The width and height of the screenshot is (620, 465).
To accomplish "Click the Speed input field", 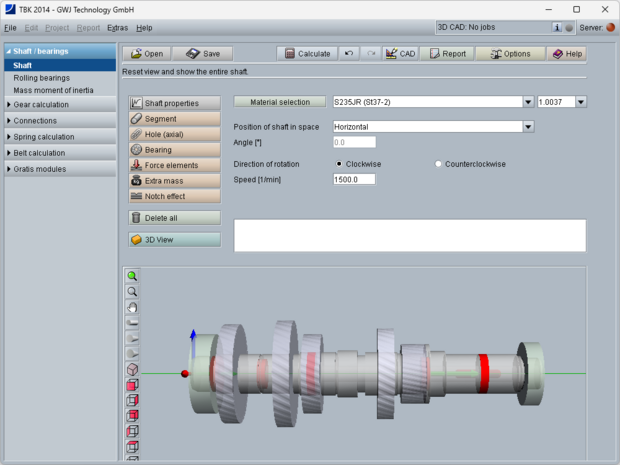I will [354, 179].
